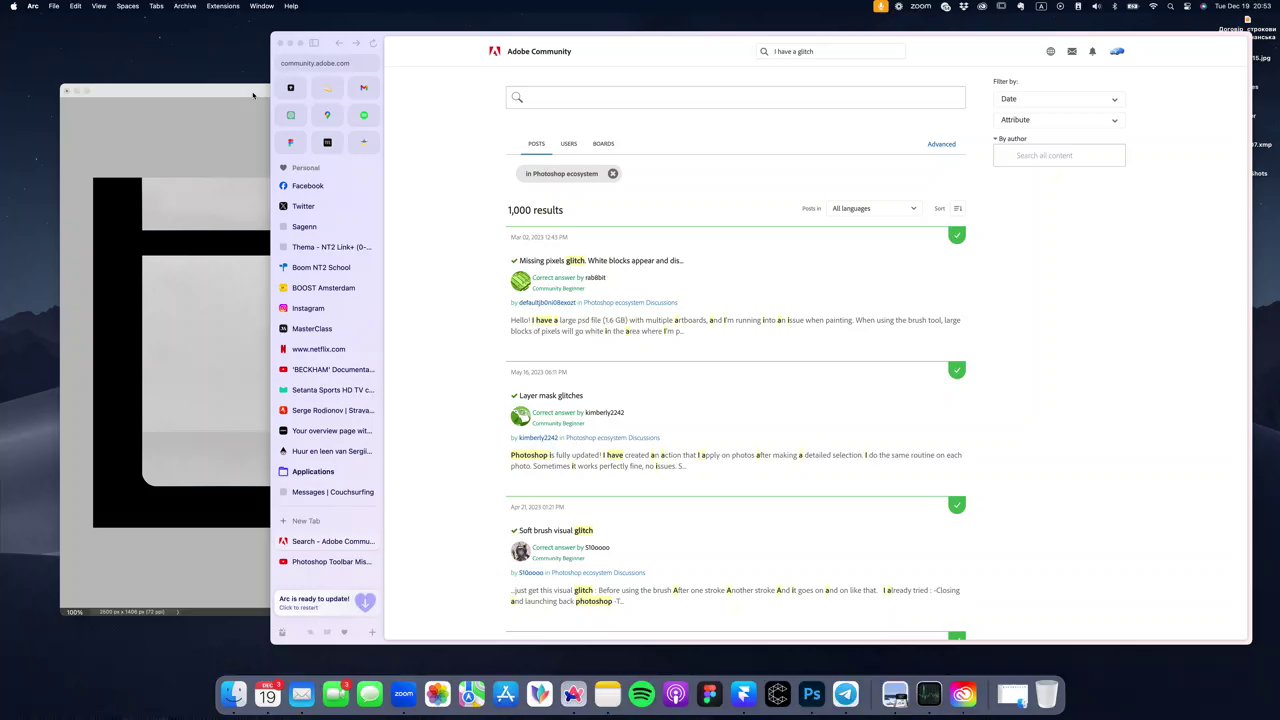Click the Arc update download arrow icon
The height and width of the screenshot is (720, 1280).
[x=365, y=602]
